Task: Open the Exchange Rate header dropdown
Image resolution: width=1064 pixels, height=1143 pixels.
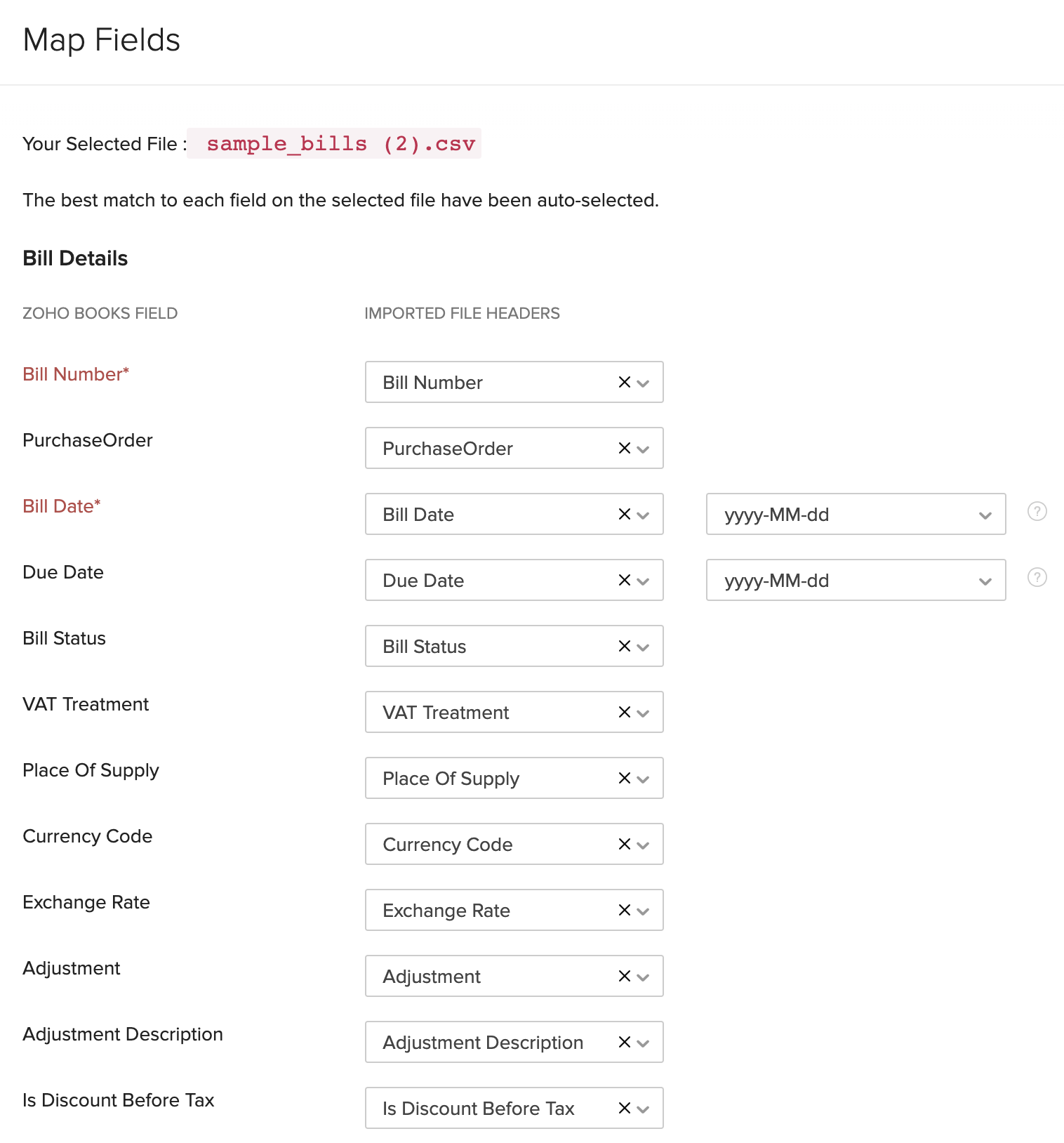Action: (x=644, y=911)
